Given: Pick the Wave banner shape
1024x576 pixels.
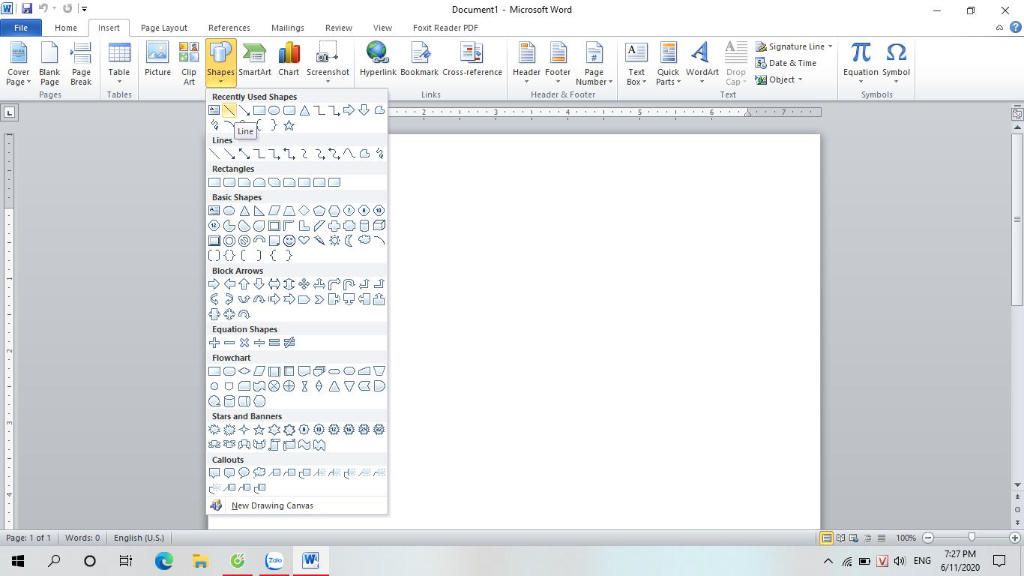Looking at the screenshot, I should 304,445.
